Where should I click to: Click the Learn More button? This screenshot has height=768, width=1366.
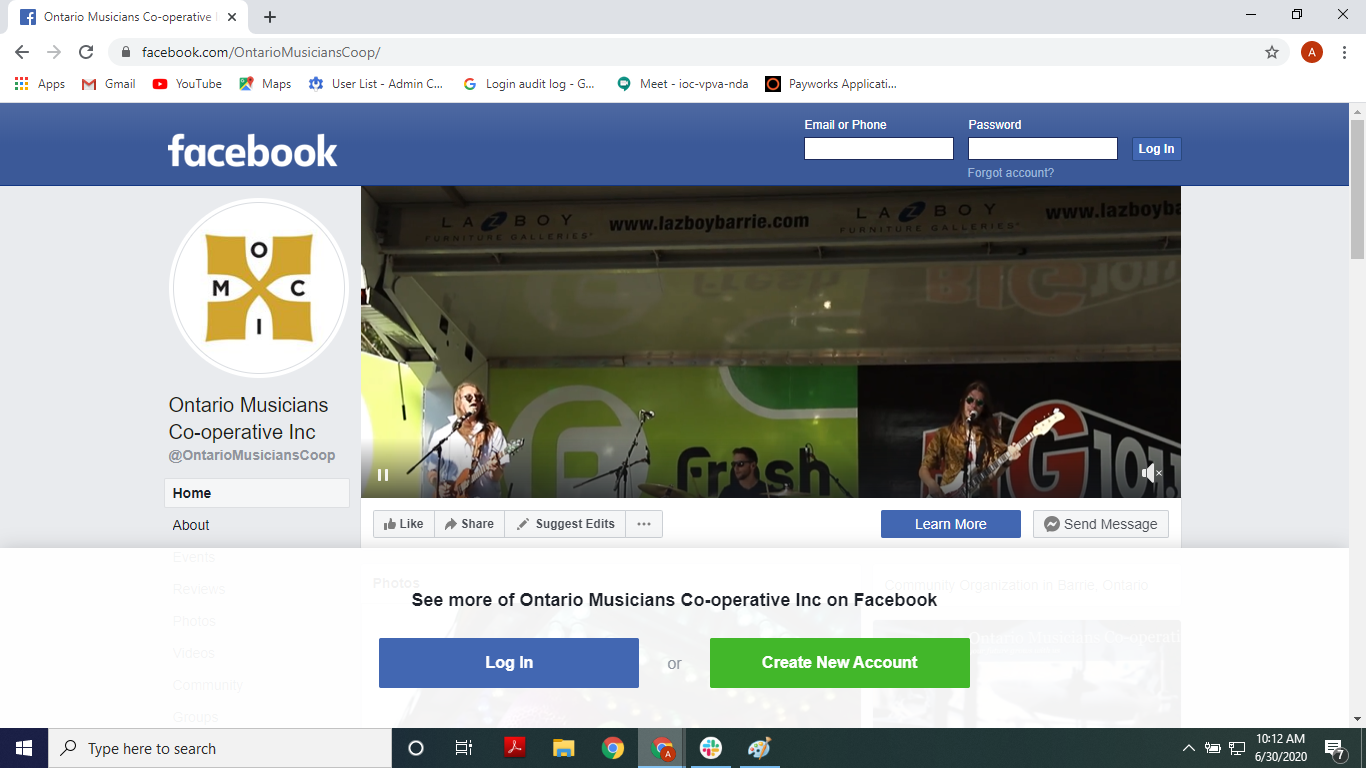pos(951,524)
